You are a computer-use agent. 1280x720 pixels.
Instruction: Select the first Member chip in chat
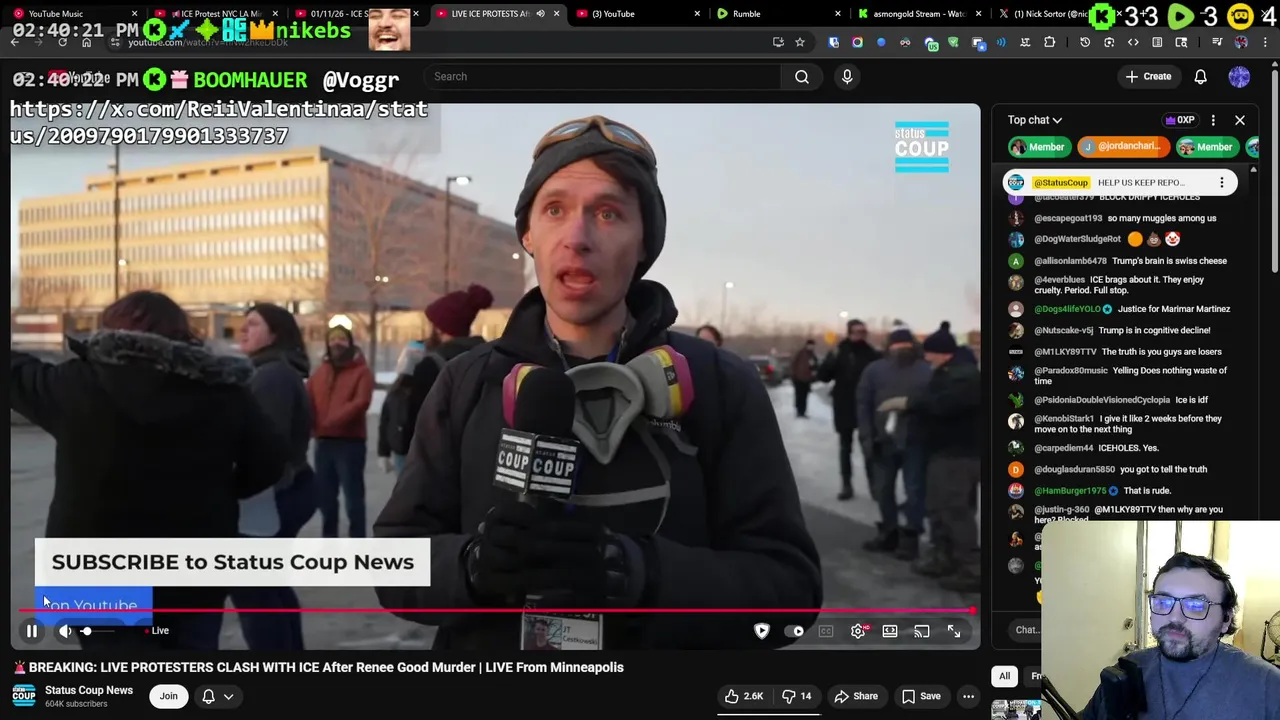1038,147
